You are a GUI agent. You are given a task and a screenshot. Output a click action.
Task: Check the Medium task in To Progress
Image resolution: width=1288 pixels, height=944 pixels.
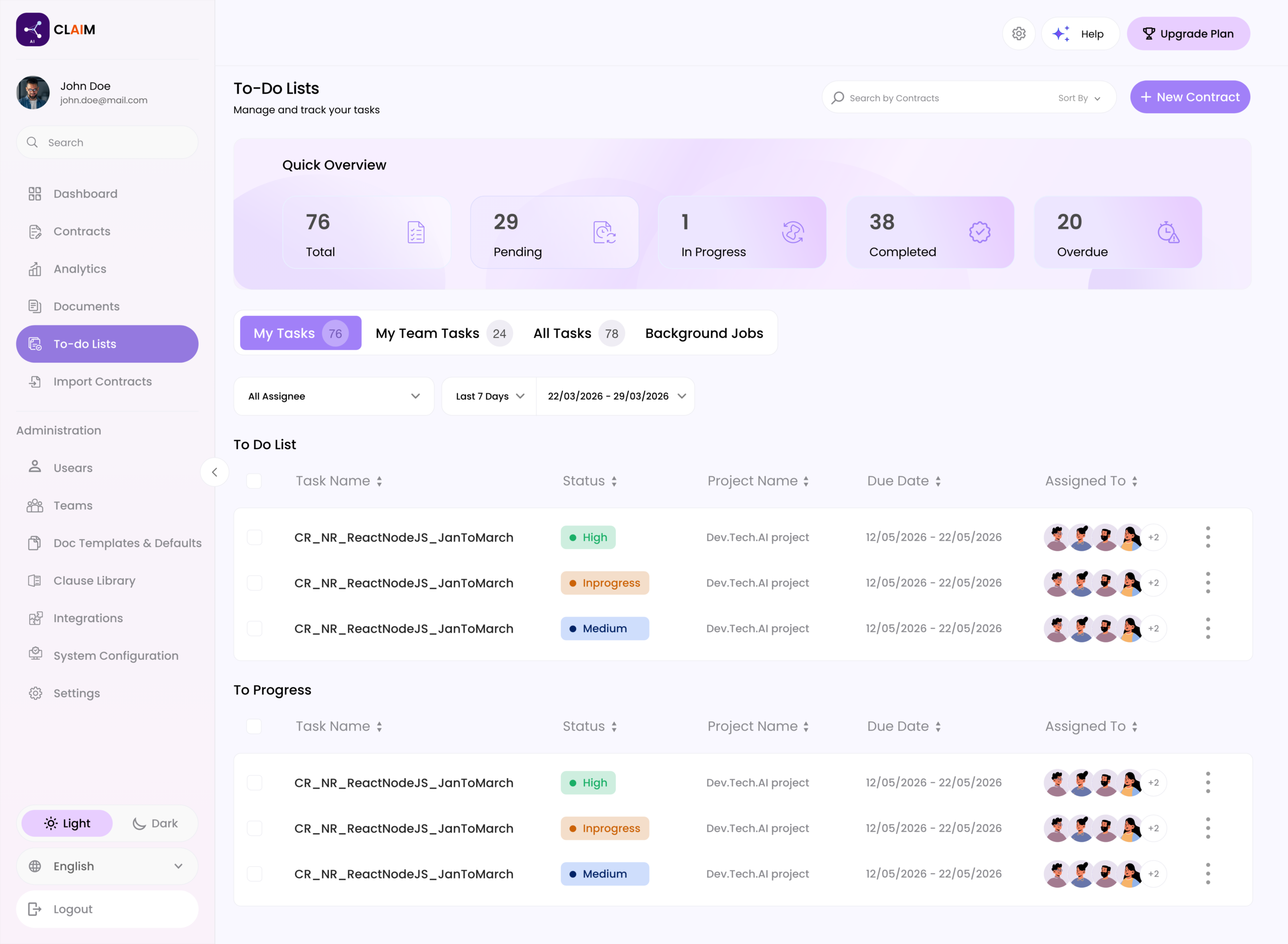[255, 874]
